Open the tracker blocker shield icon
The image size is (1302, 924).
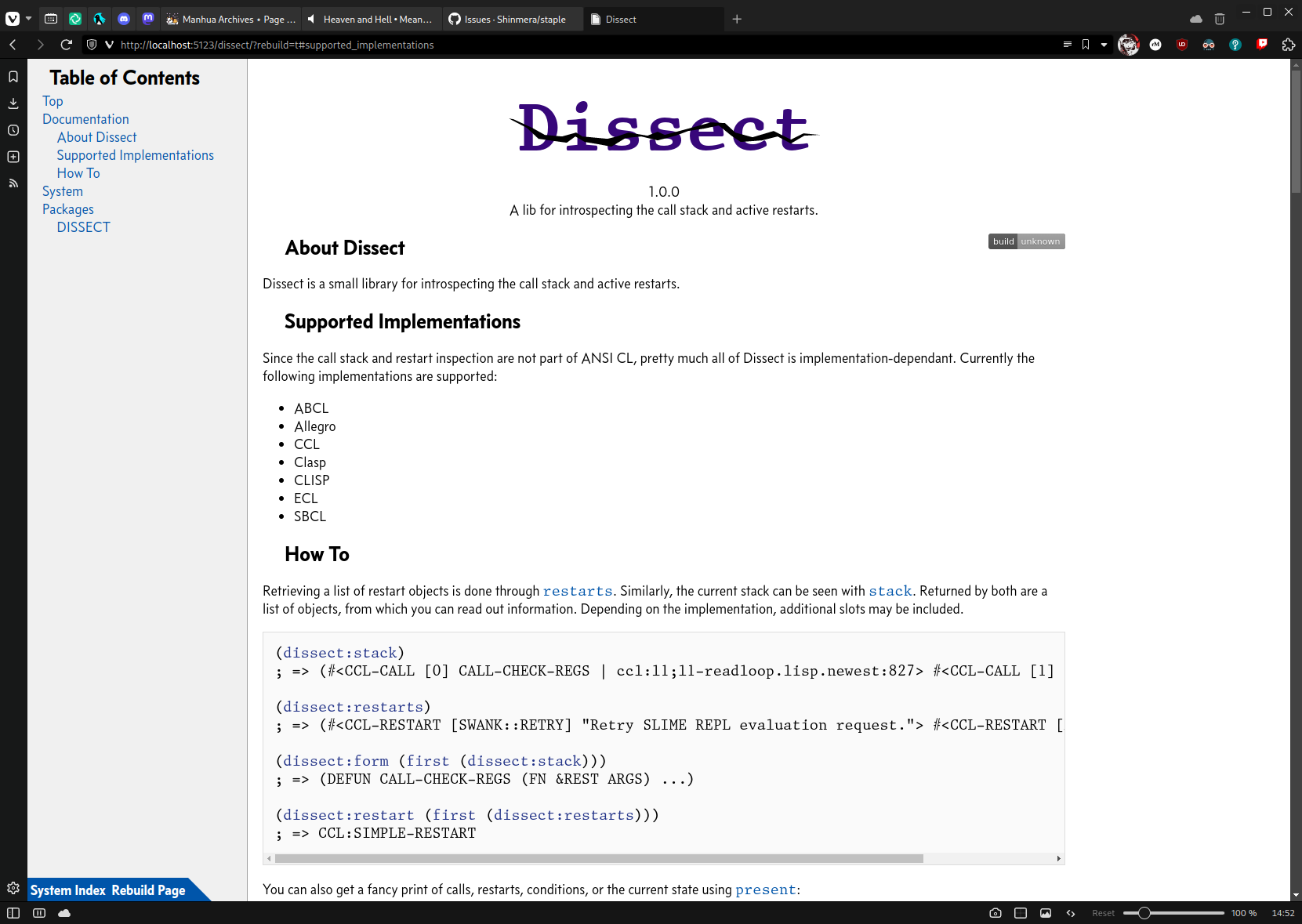(92, 45)
